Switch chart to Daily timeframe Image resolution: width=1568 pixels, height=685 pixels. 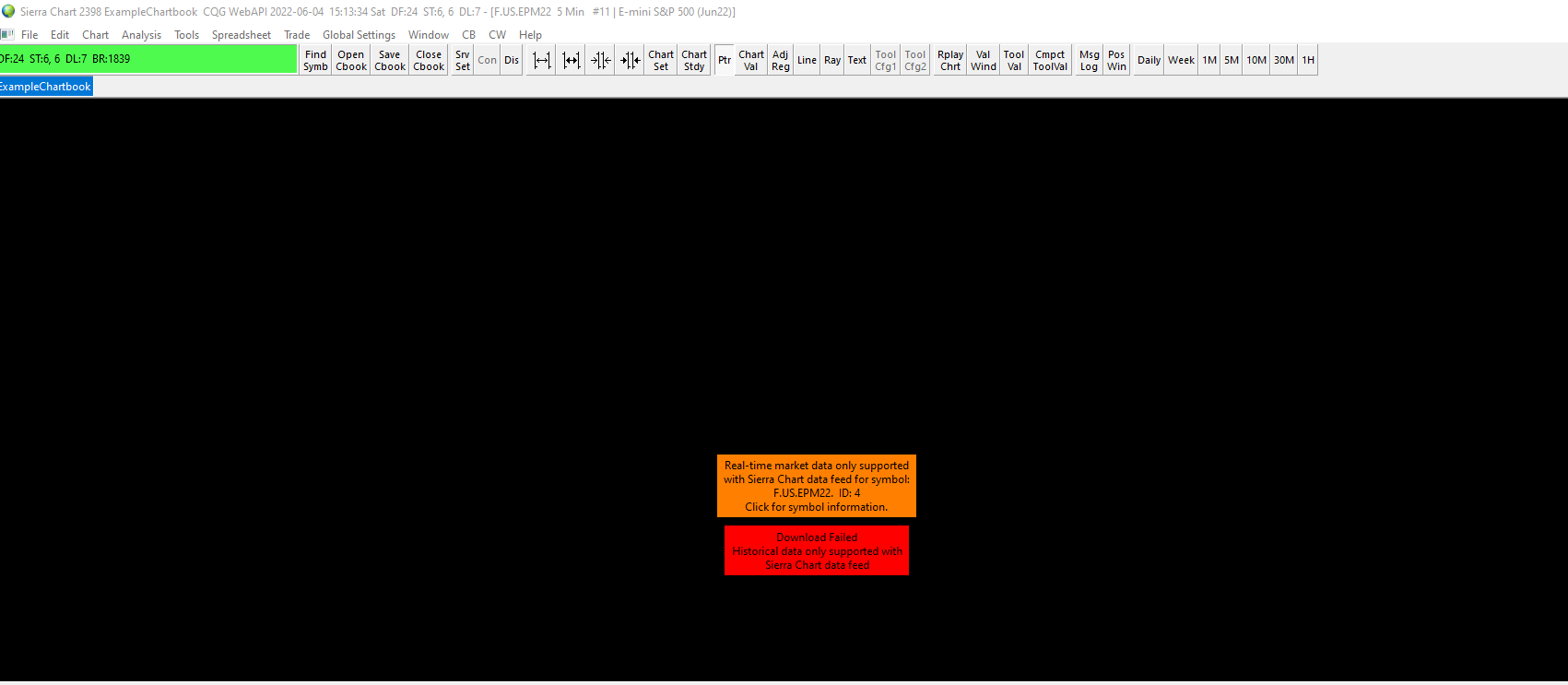point(1149,60)
